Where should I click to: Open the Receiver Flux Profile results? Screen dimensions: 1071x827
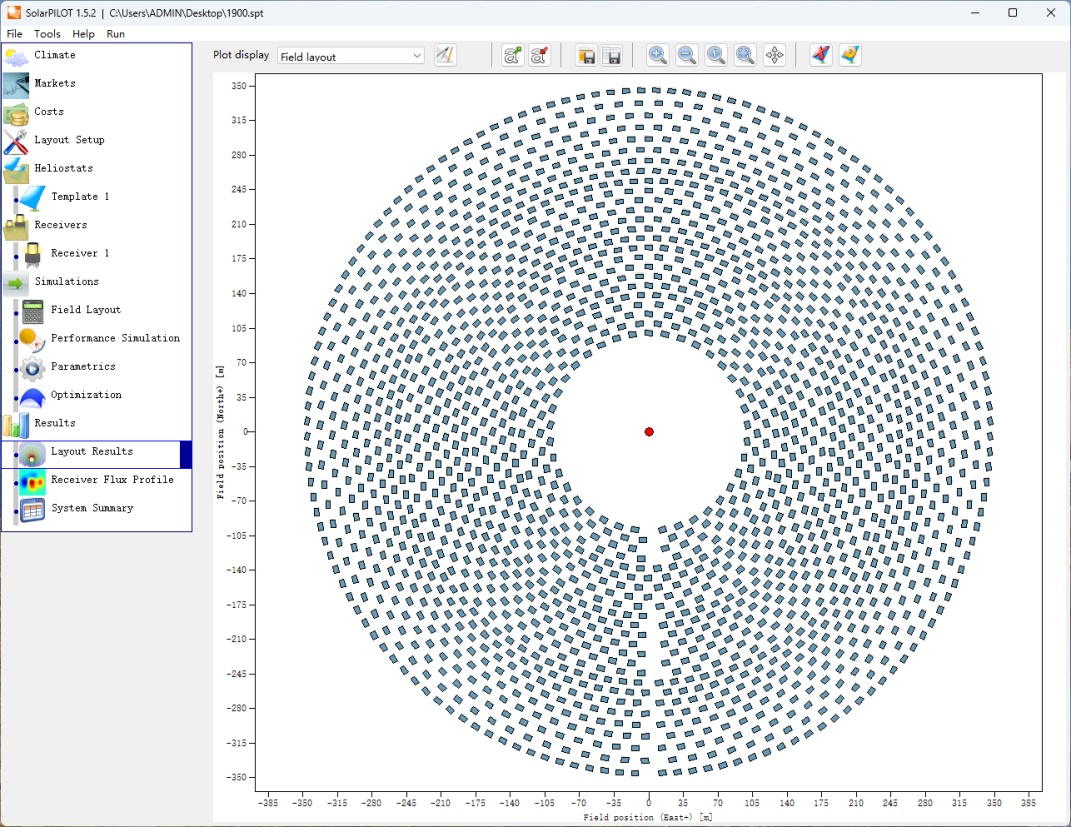[x=112, y=480]
